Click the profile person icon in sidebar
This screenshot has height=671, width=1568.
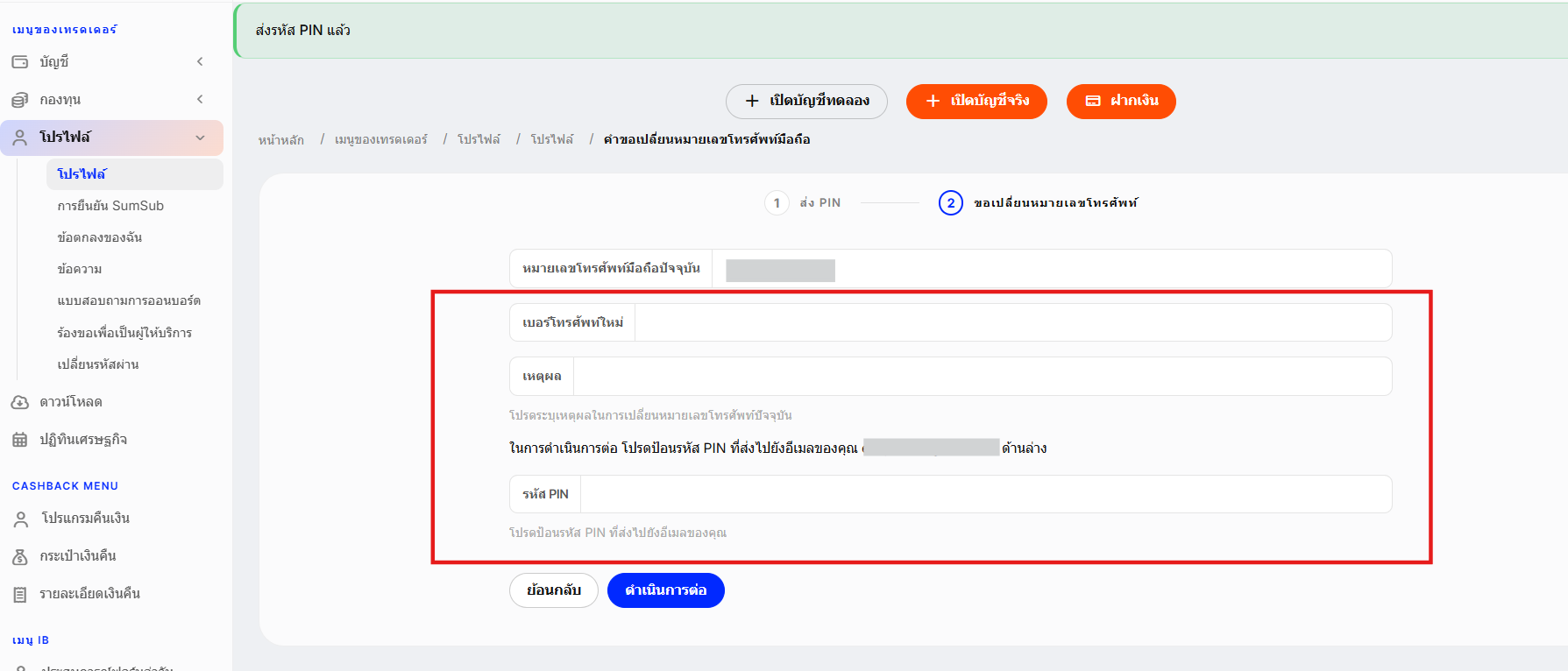click(19, 138)
